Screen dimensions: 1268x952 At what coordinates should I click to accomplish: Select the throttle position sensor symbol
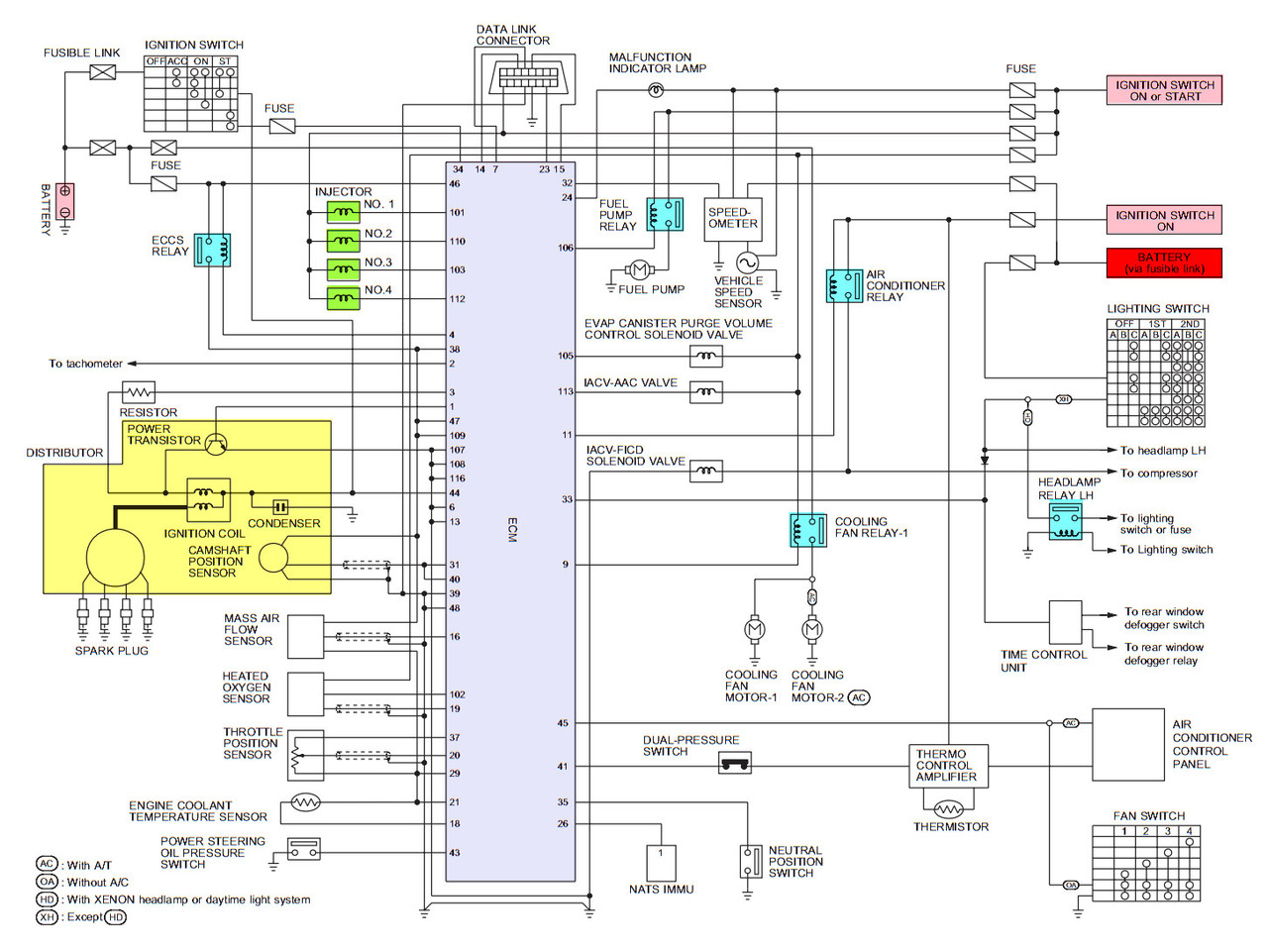(x=306, y=756)
